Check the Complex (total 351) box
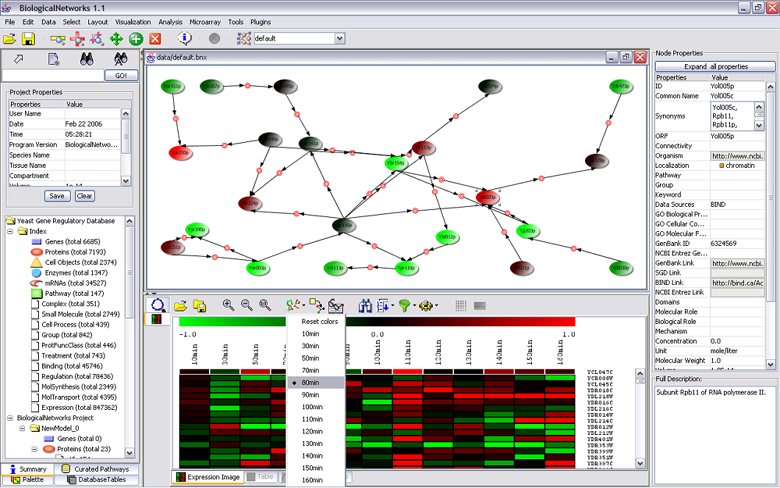This screenshot has width=780, height=488. point(35,304)
